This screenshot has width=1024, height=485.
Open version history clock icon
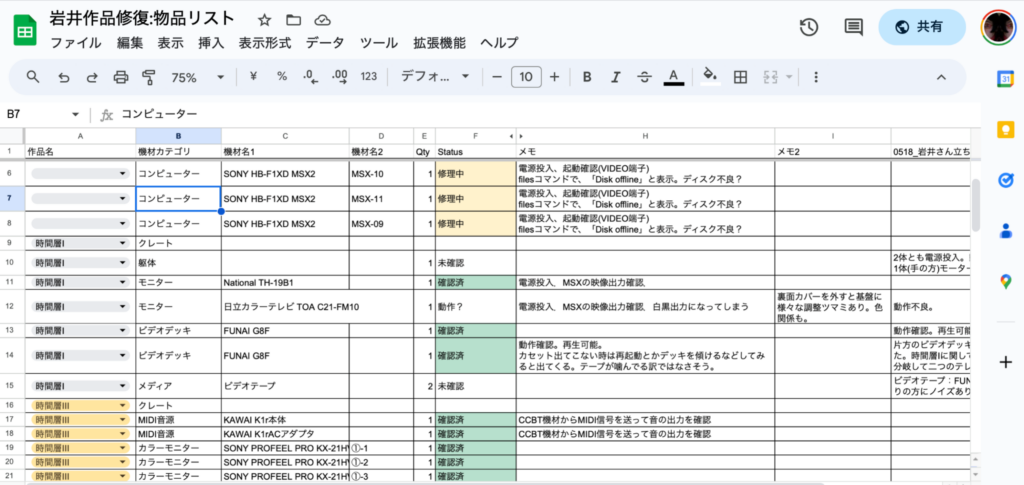coord(809,27)
